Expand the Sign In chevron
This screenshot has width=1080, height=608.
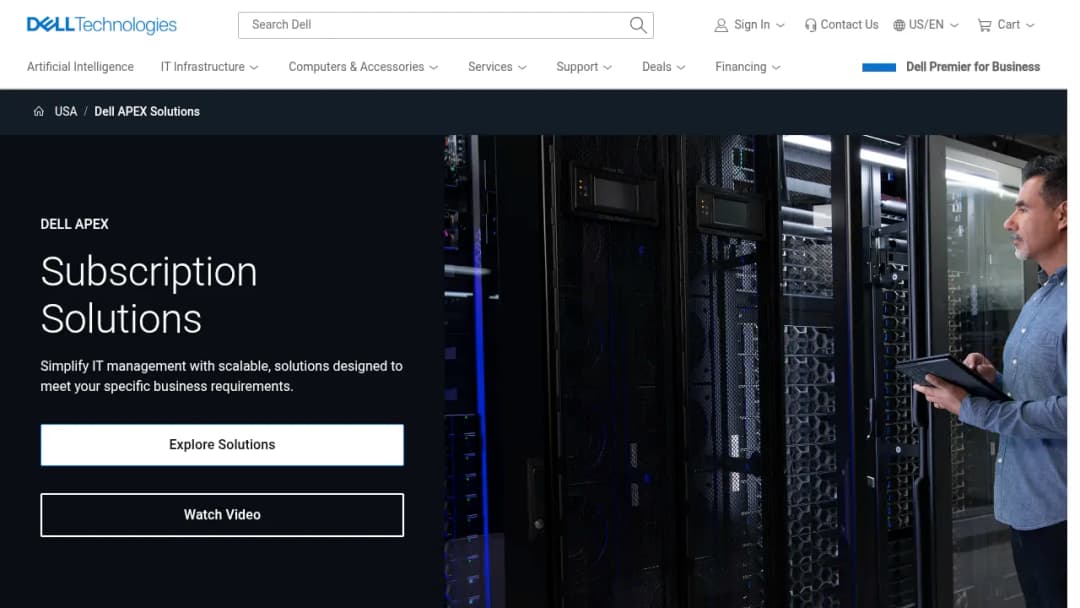point(780,25)
